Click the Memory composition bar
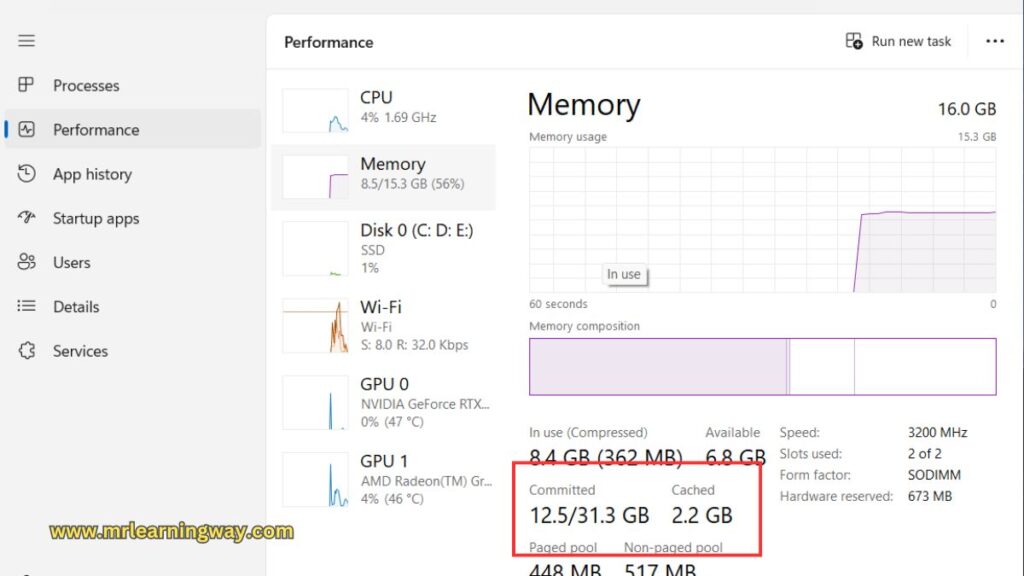This screenshot has width=1024, height=576. pos(762,366)
